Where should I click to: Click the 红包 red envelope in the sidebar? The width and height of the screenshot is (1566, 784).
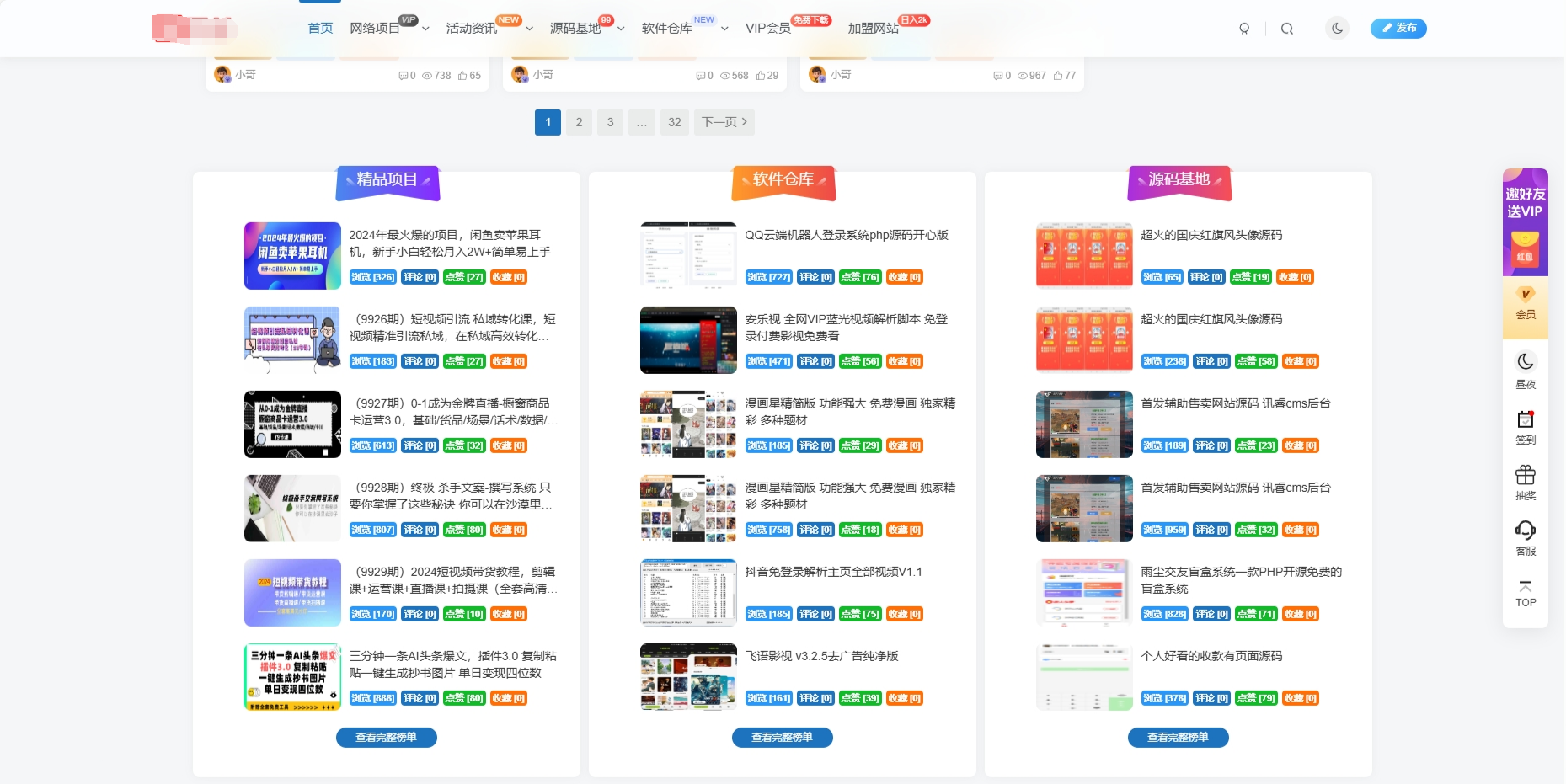[x=1525, y=250]
